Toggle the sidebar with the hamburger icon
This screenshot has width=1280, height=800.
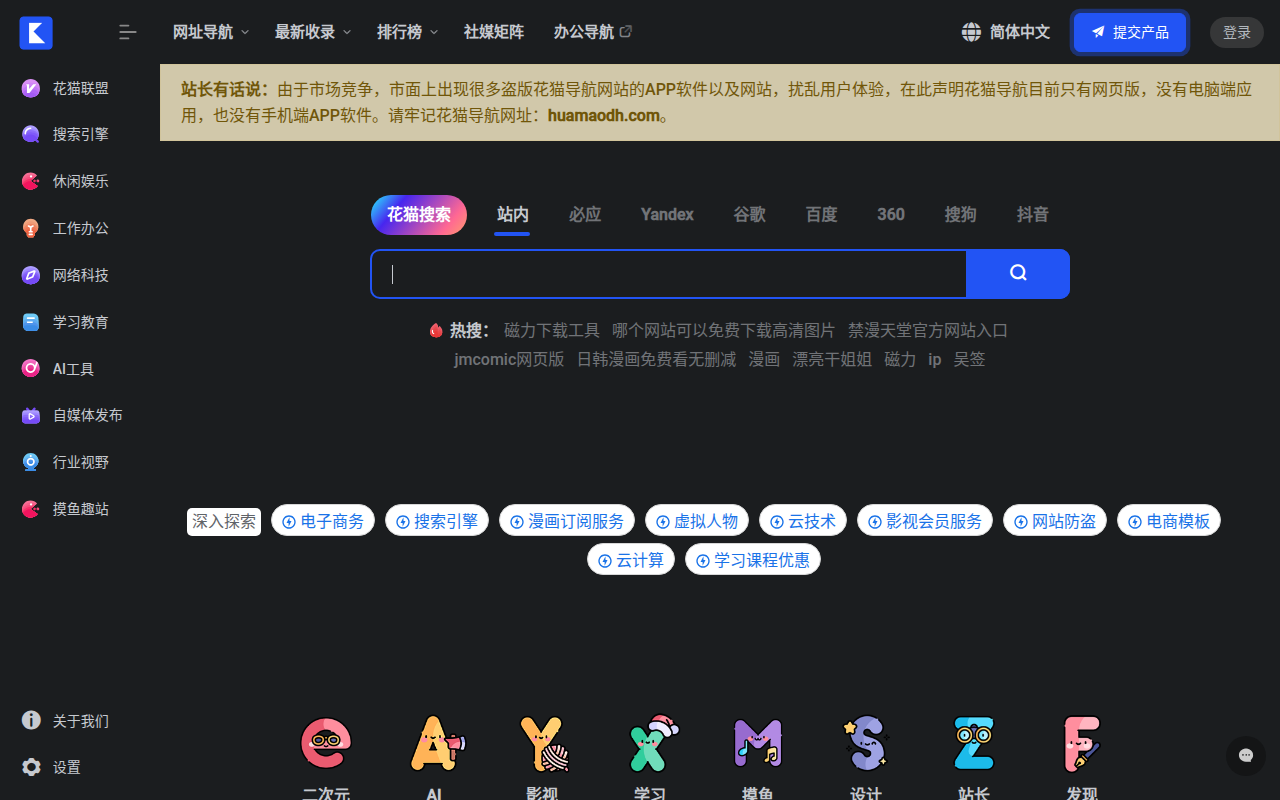(128, 32)
